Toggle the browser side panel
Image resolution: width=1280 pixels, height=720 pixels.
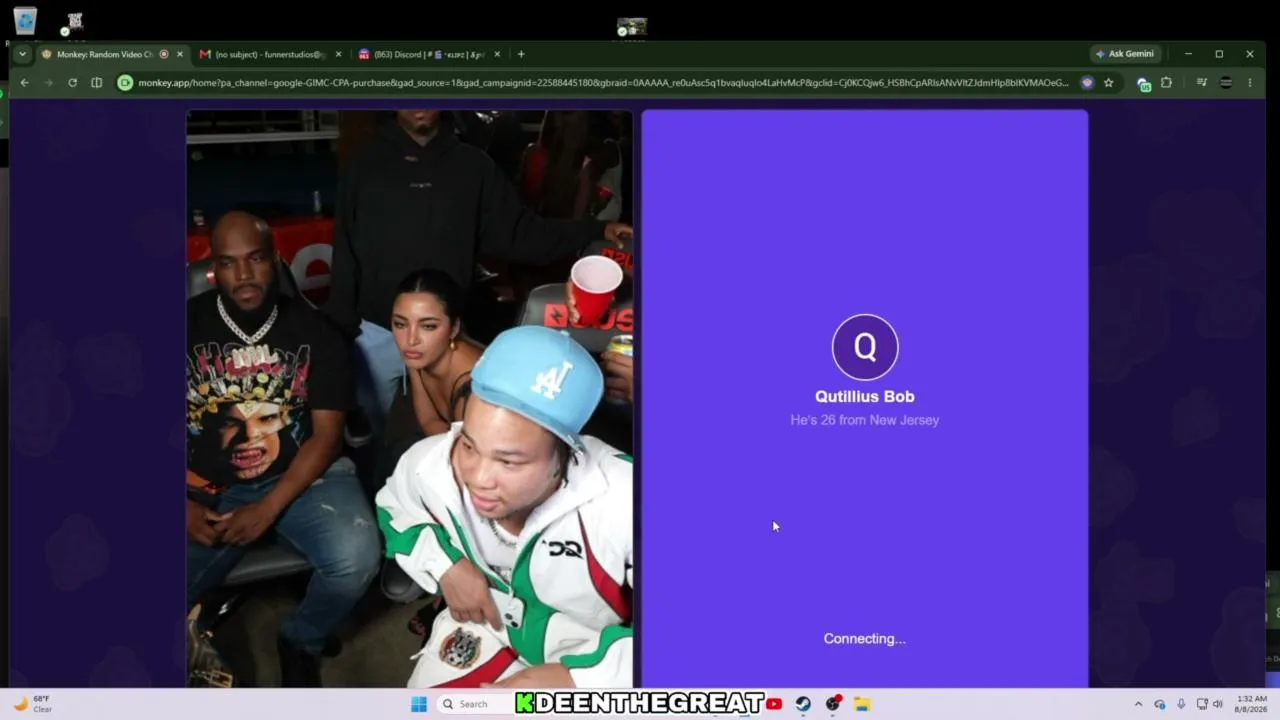tap(96, 83)
